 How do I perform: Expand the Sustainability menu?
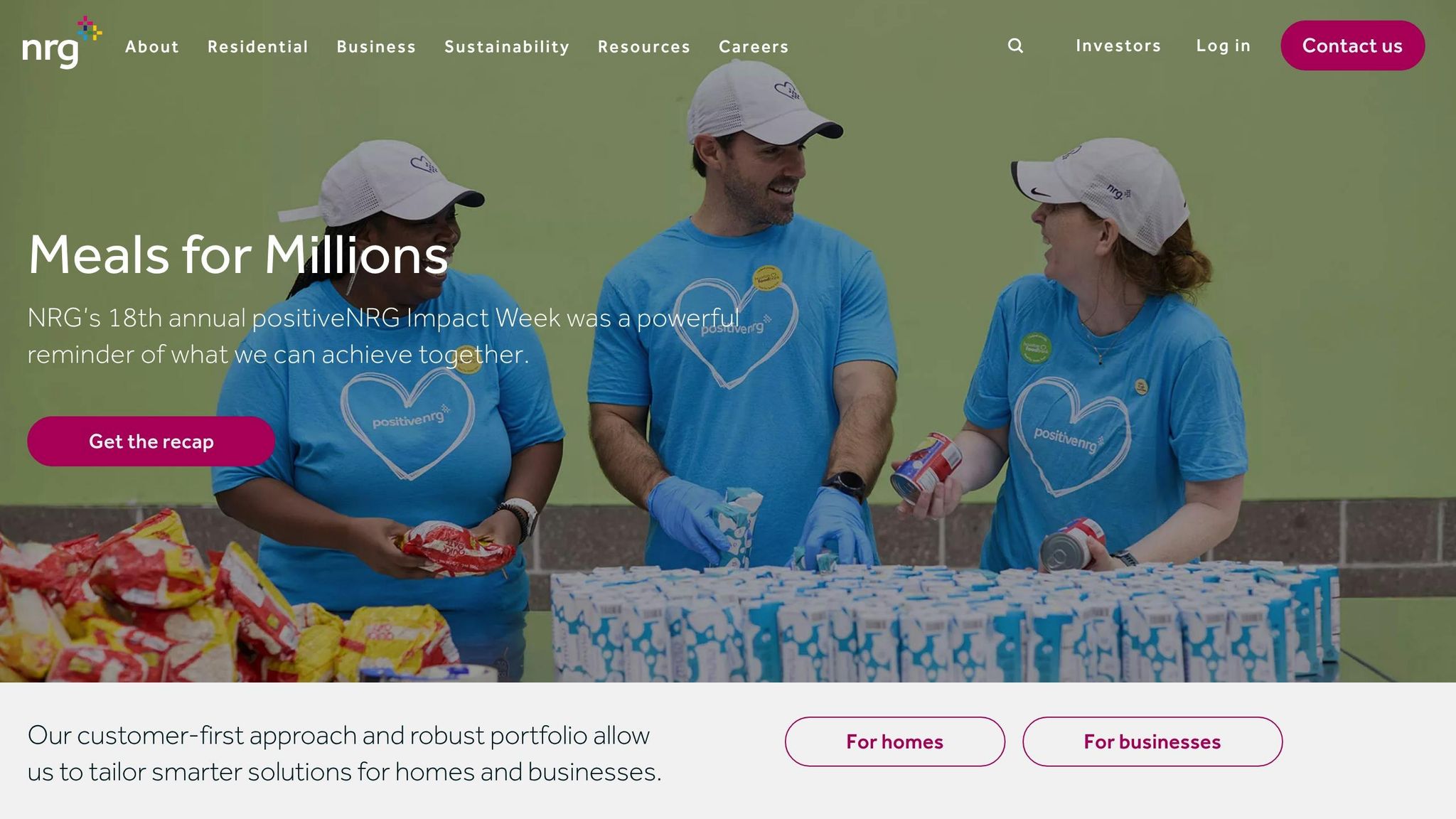tap(507, 47)
